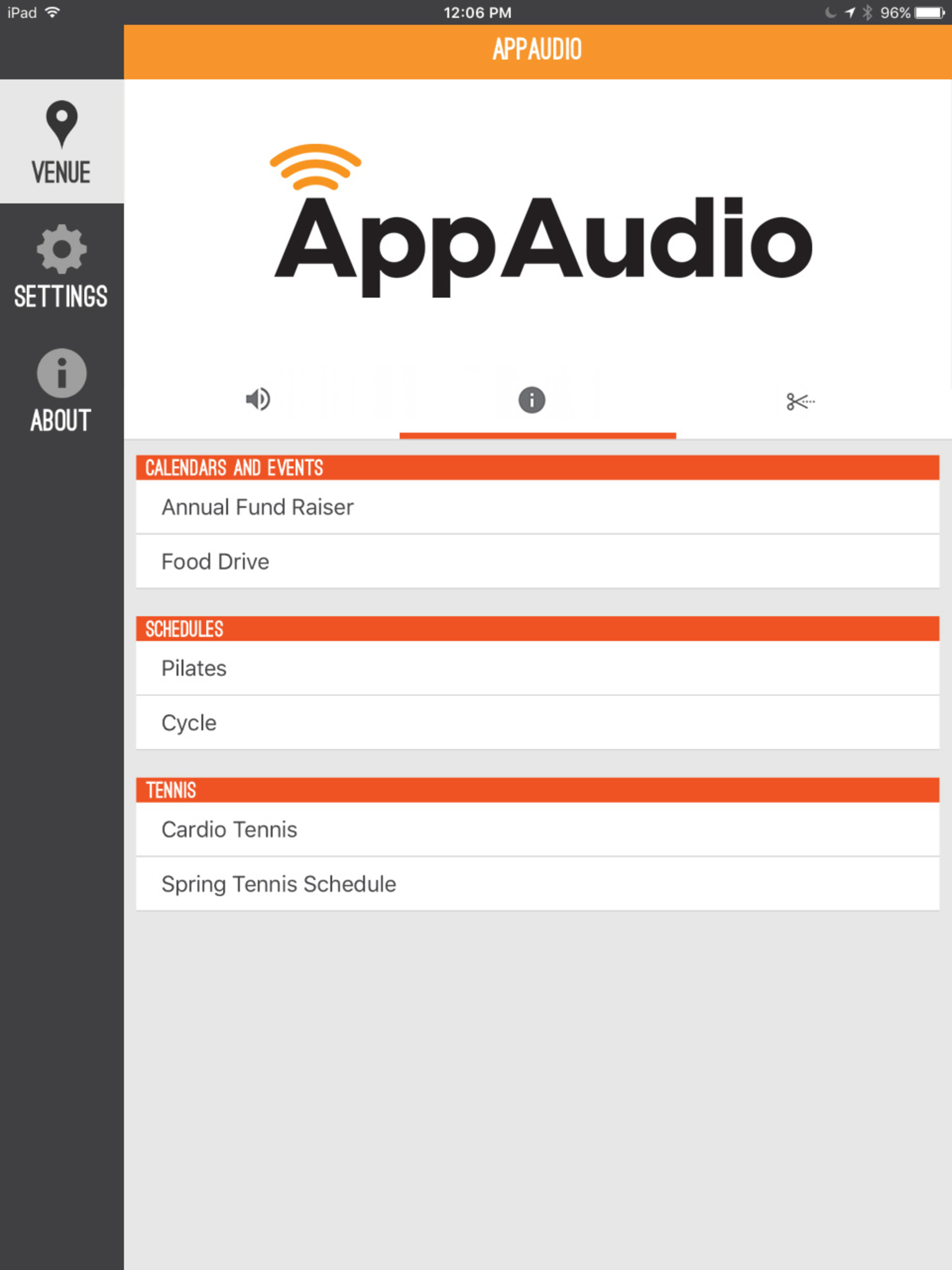
Task: Open the Cardio Tennis item
Action: point(537,829)
